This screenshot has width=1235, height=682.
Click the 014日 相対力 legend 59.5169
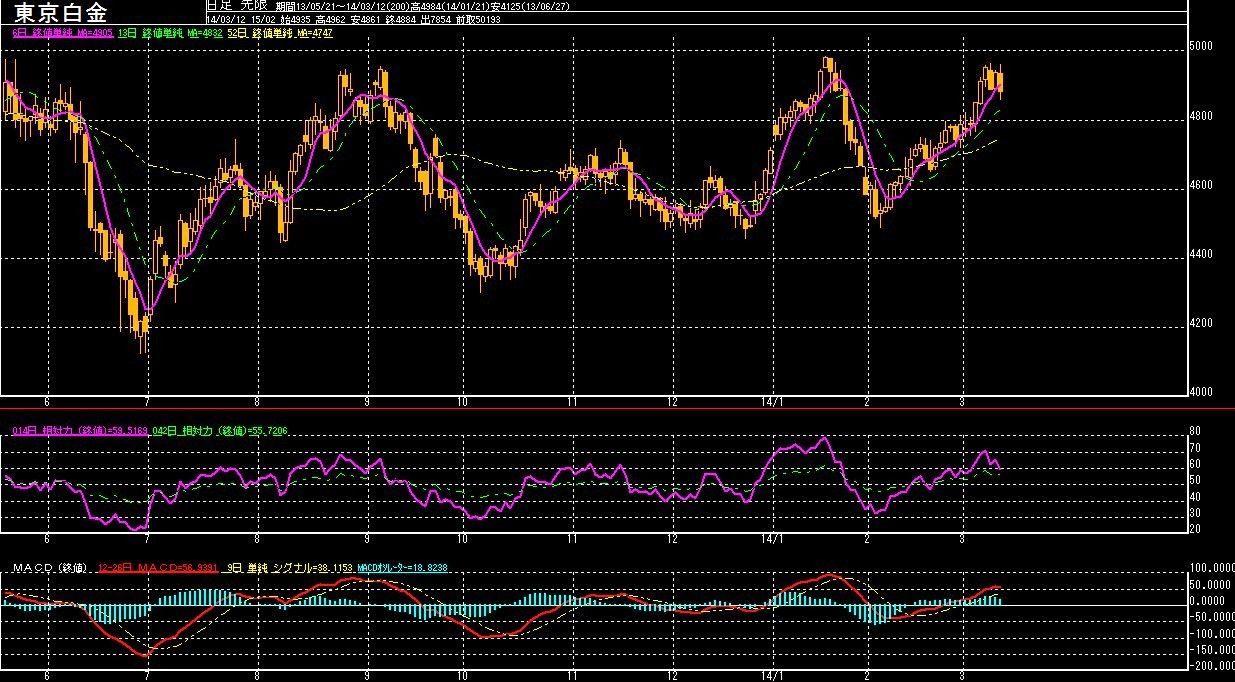pos(80,430)
